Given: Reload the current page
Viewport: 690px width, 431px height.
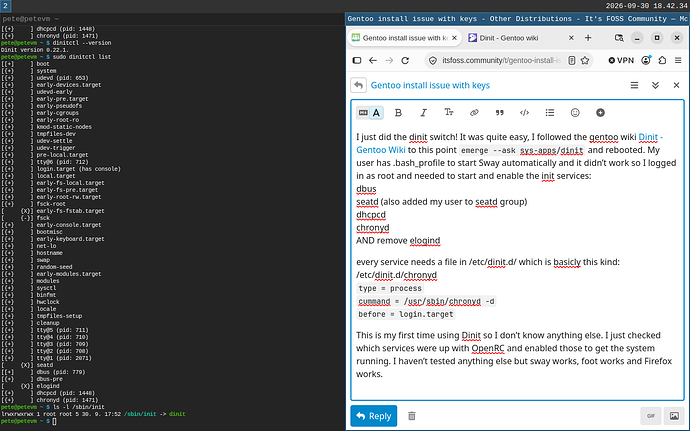Looking at the screenshot, I should coord(405,60).
